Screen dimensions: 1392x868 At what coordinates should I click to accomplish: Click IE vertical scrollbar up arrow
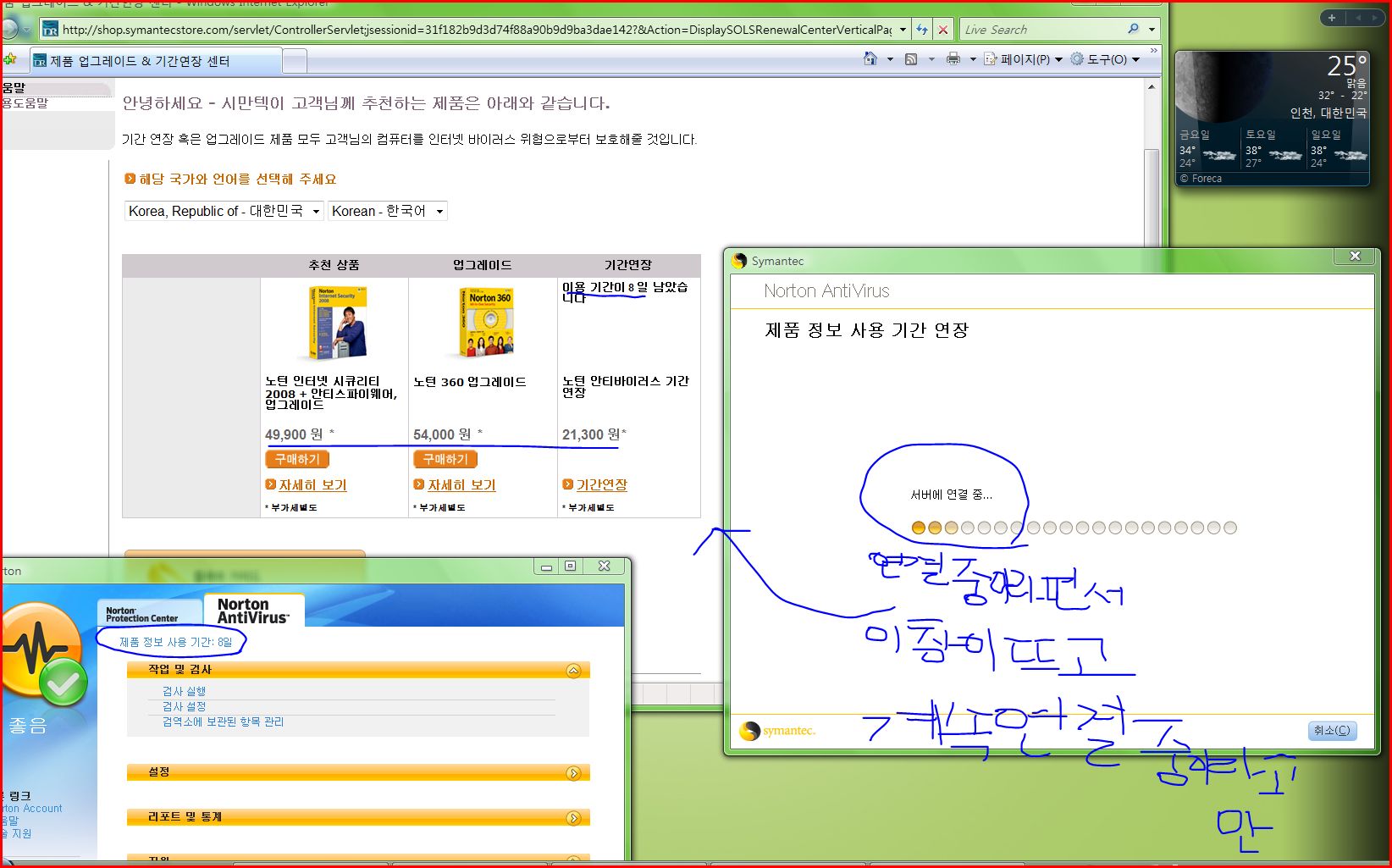[1151, 86]
